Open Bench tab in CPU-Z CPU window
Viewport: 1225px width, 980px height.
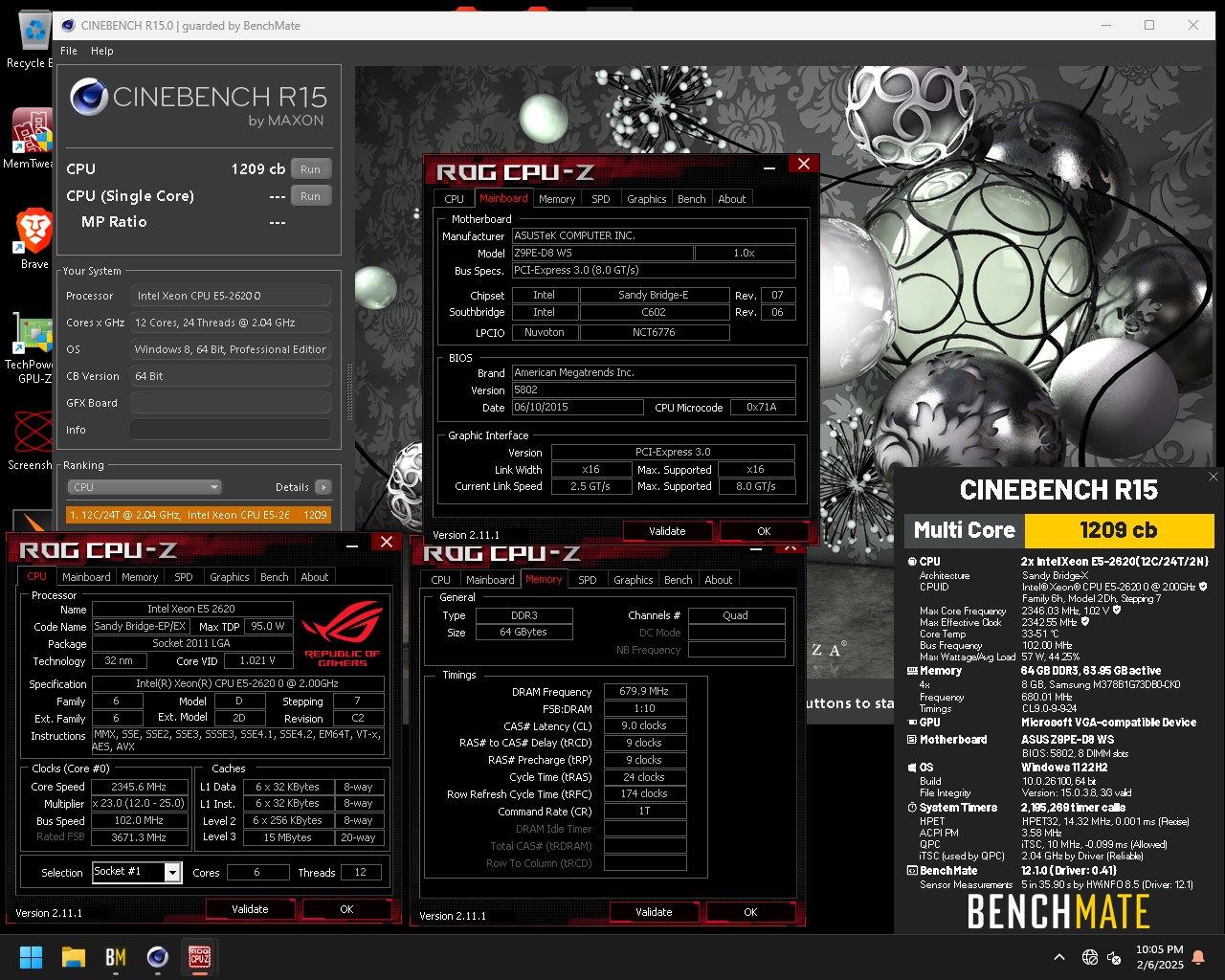tap(275, 577)
